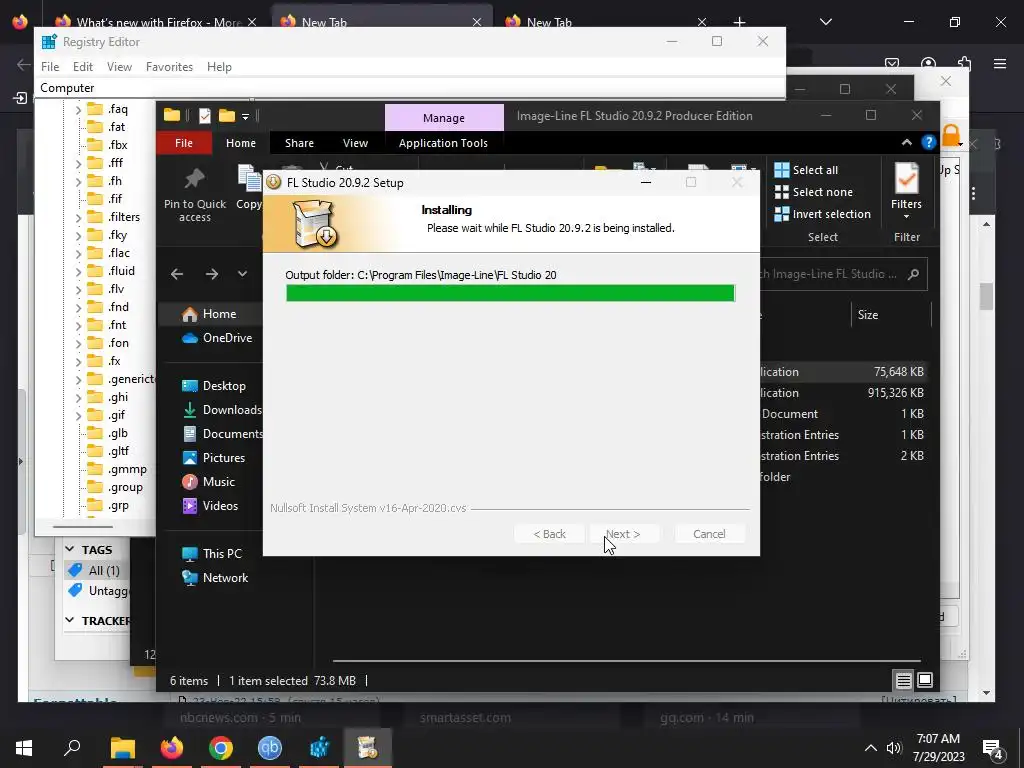Open taskbar search magnifier
Image resolution: width=1024 pixels, height=768 pixels.
(72, 748)
